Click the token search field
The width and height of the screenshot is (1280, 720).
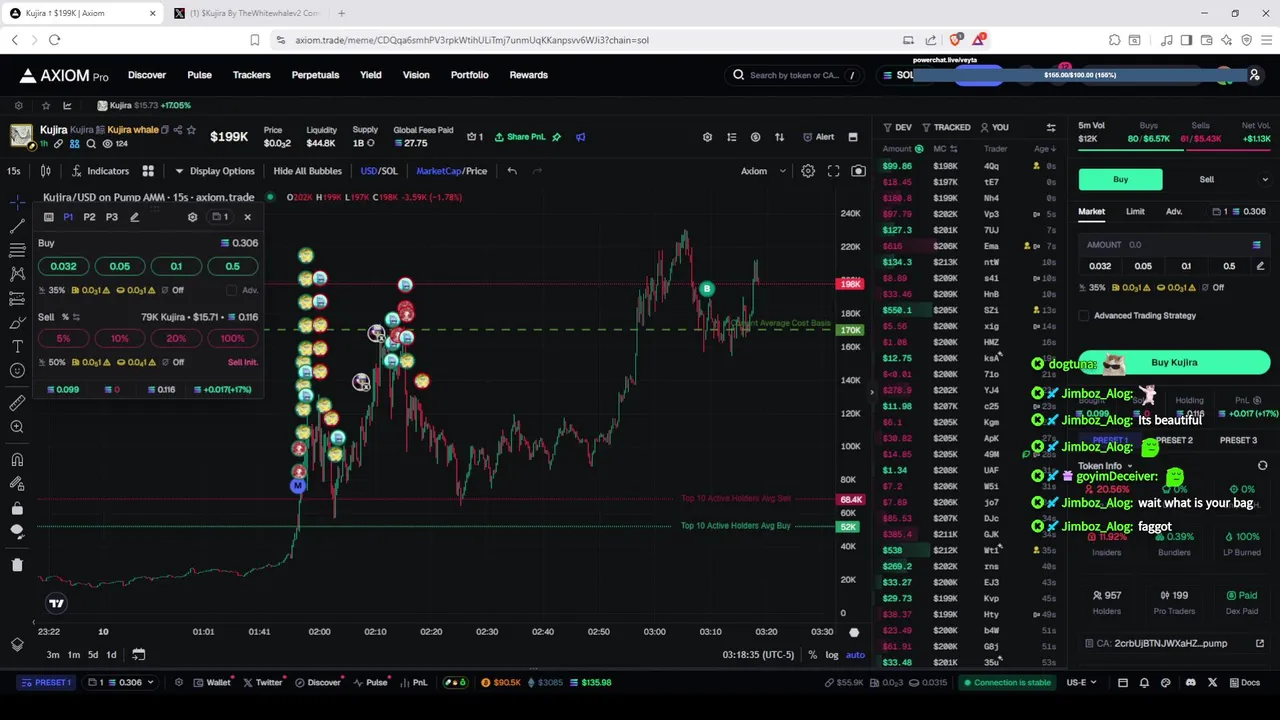(795, 75)
